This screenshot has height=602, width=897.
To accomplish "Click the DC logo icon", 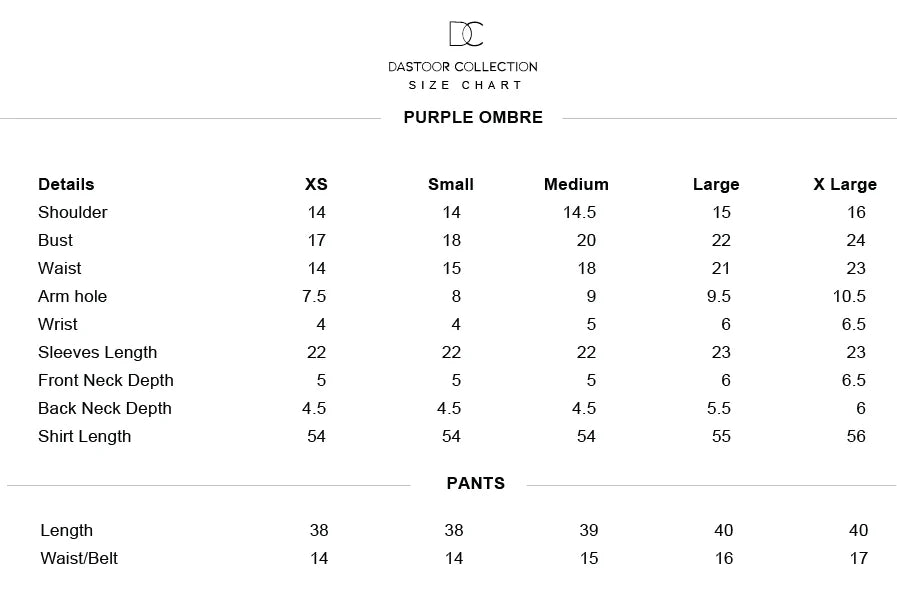I will tap(466, 34).
